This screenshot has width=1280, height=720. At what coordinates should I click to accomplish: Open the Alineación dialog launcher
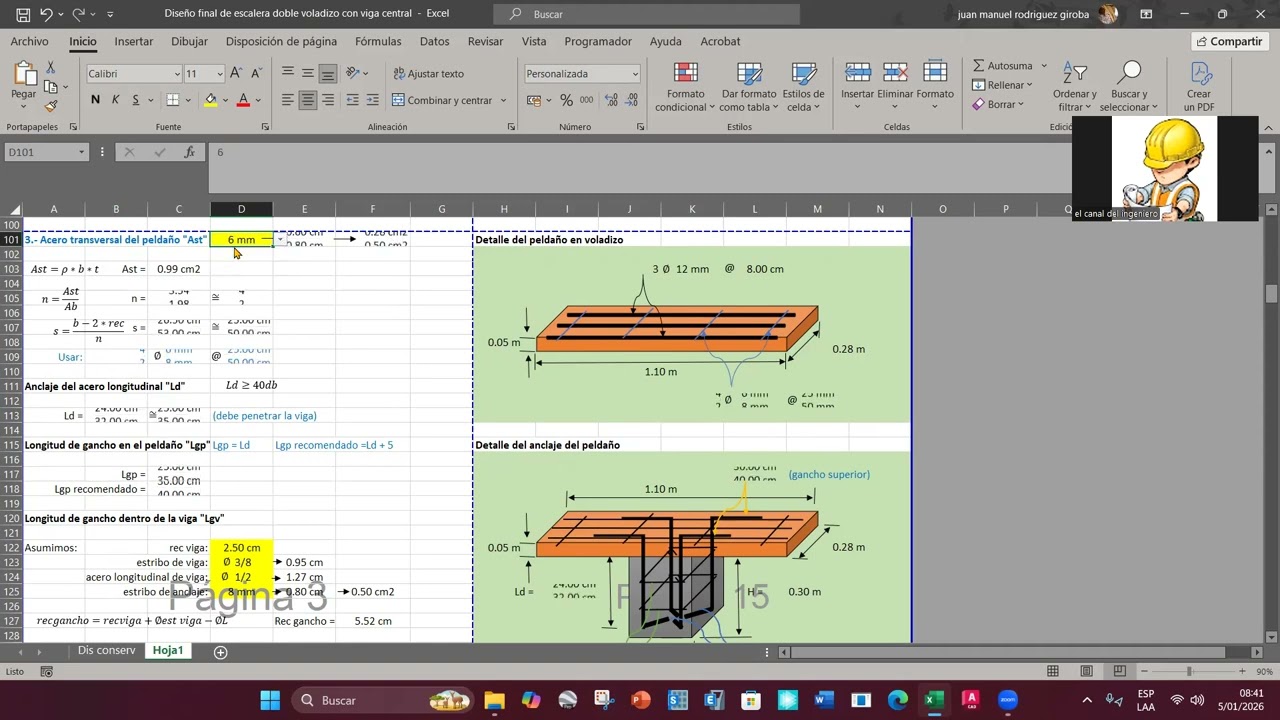511,127
